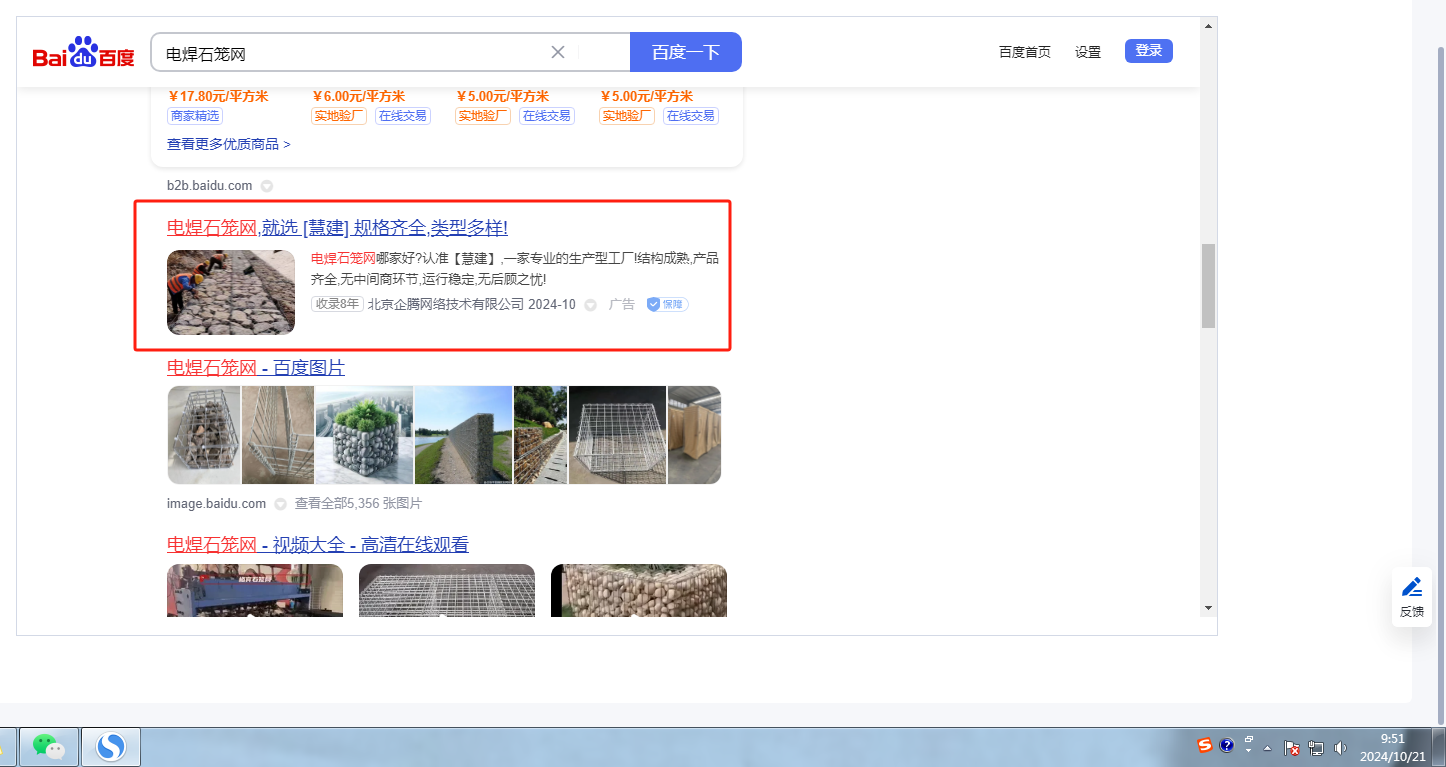This screenshot has height=767, width=1446.
Task: Open the 百度首页 link
Action: 1025,52
